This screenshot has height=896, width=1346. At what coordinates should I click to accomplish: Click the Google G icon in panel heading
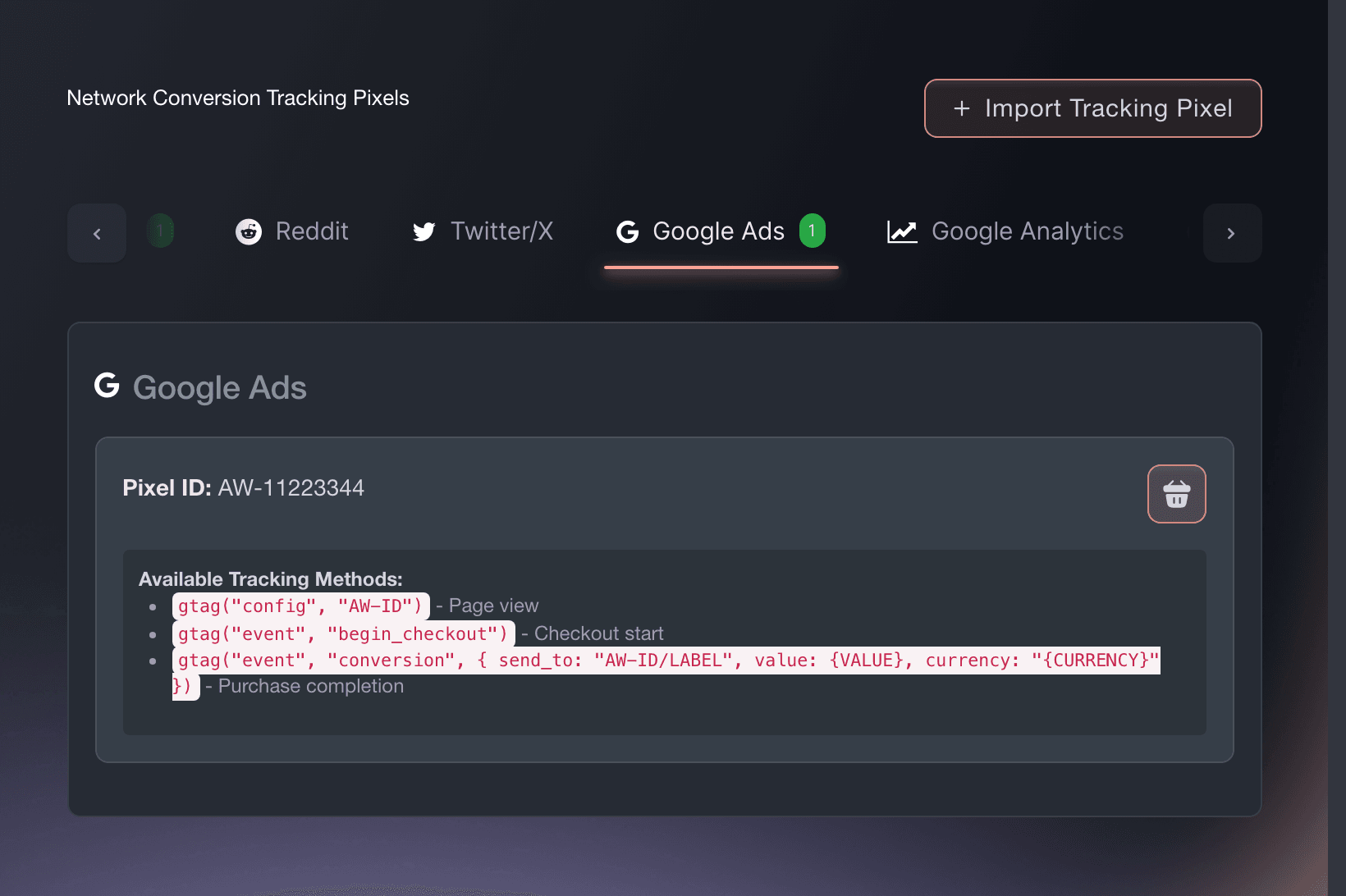point(107,385)
